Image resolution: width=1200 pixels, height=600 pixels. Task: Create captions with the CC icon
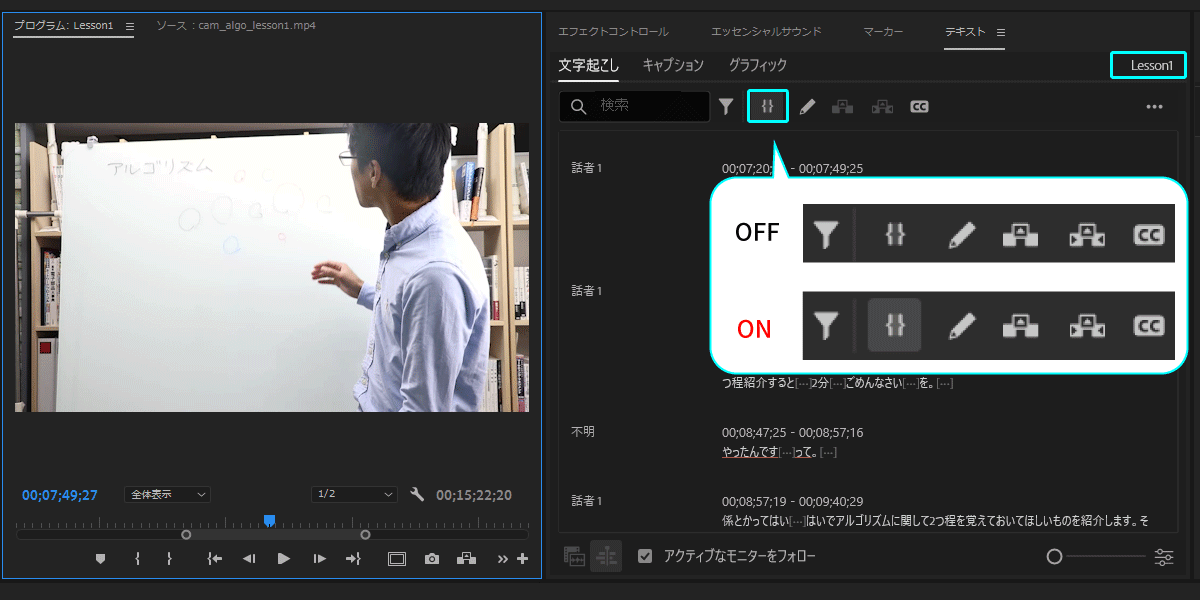point(919,106)
